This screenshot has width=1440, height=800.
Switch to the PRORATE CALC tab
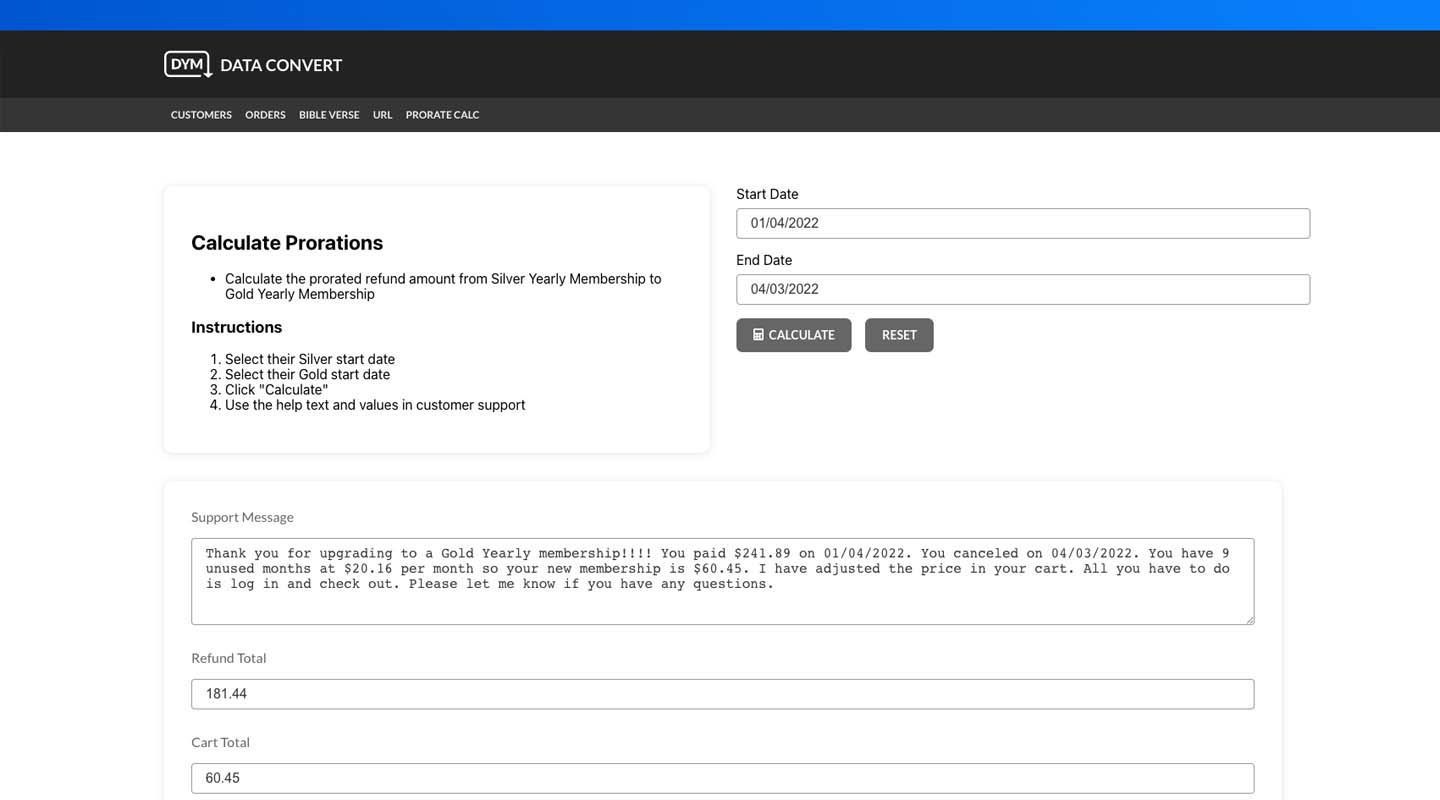442,114
